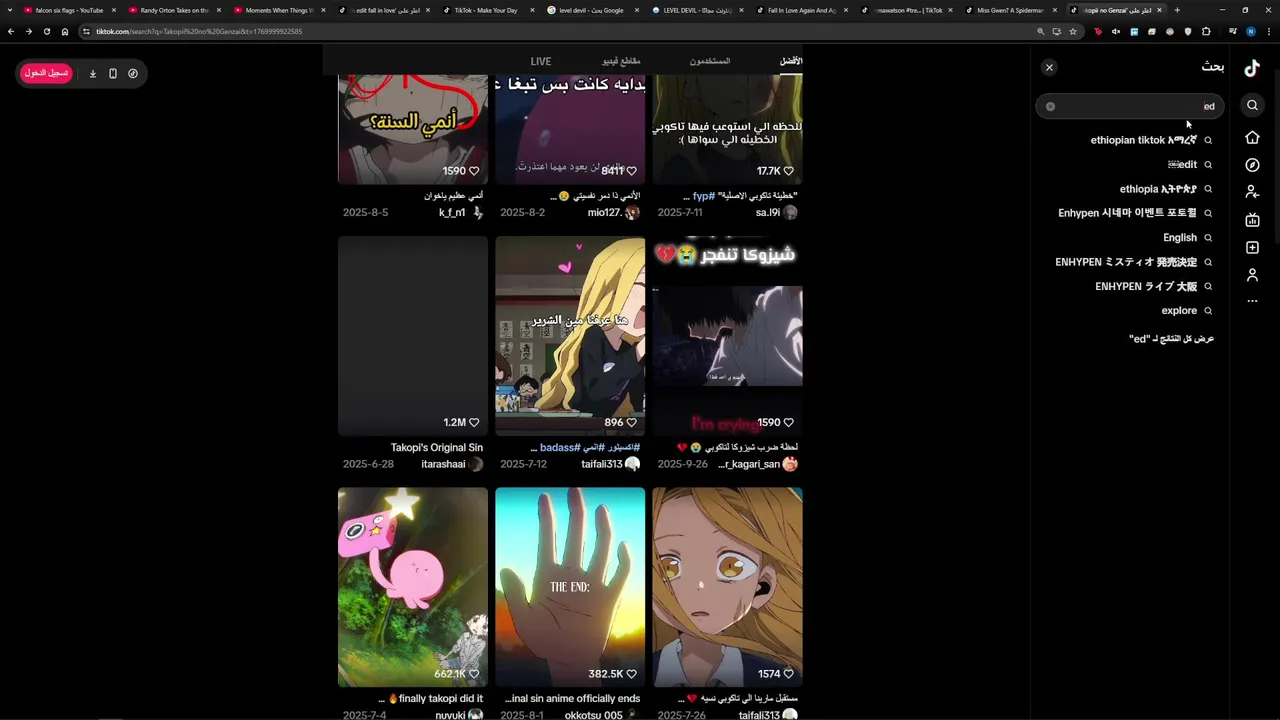Image resolution: width=1280 pixels, height=720 pixels.
Task: Show all results for "ed"
Action: (1171, 339)
